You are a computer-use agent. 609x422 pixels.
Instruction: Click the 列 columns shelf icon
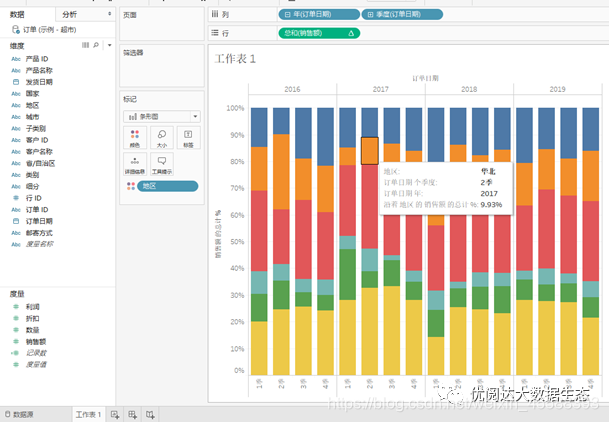click(215, 14)
